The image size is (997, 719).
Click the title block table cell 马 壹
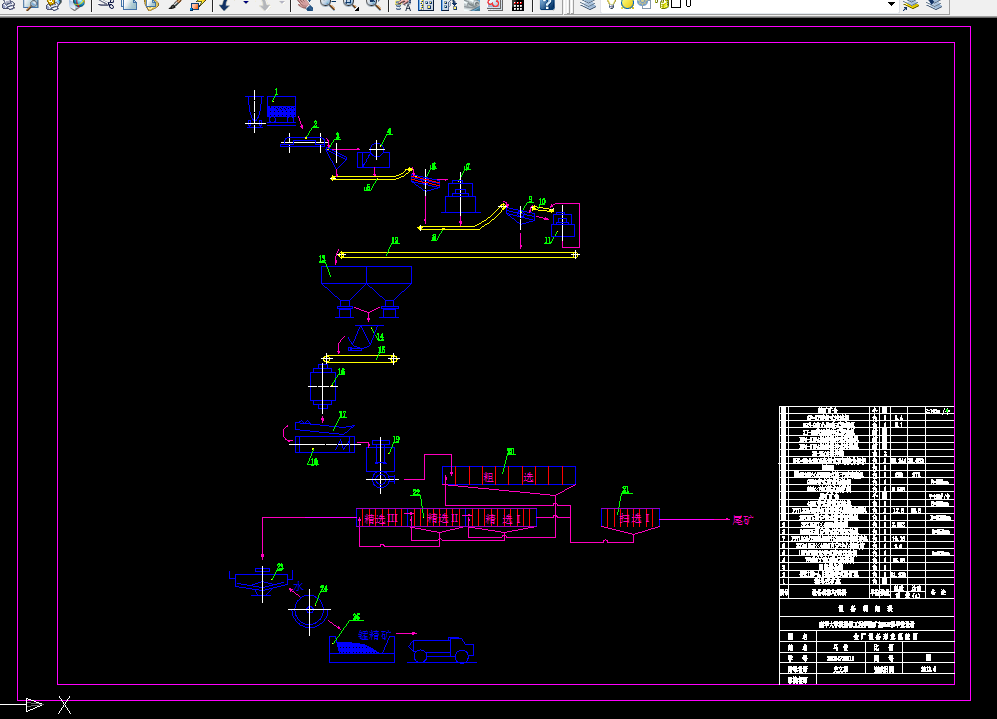pyautogui.click(x=841, y=647)
